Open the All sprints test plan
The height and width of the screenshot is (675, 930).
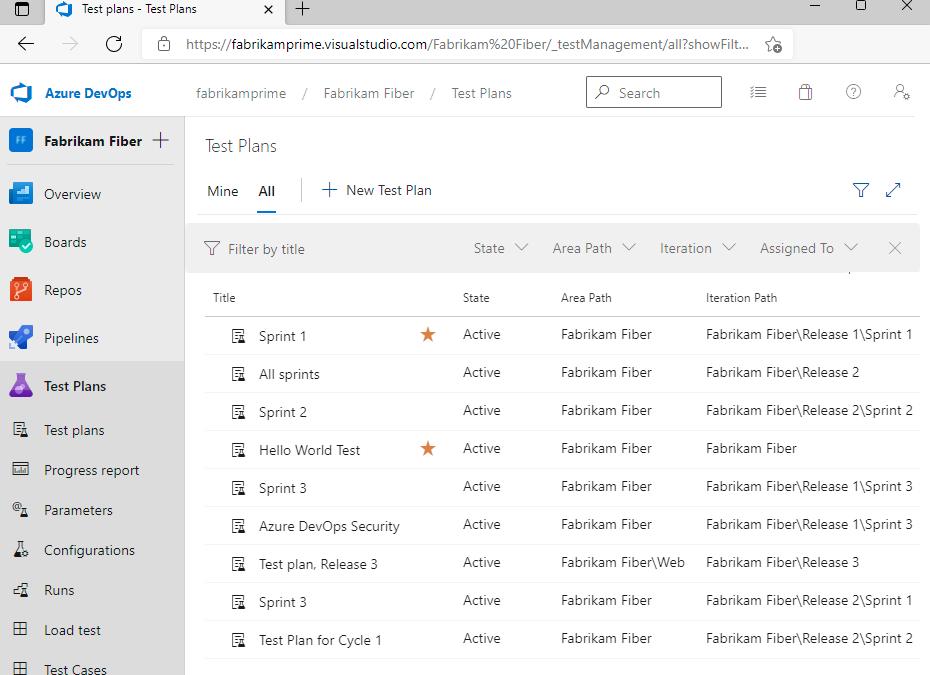289,374
